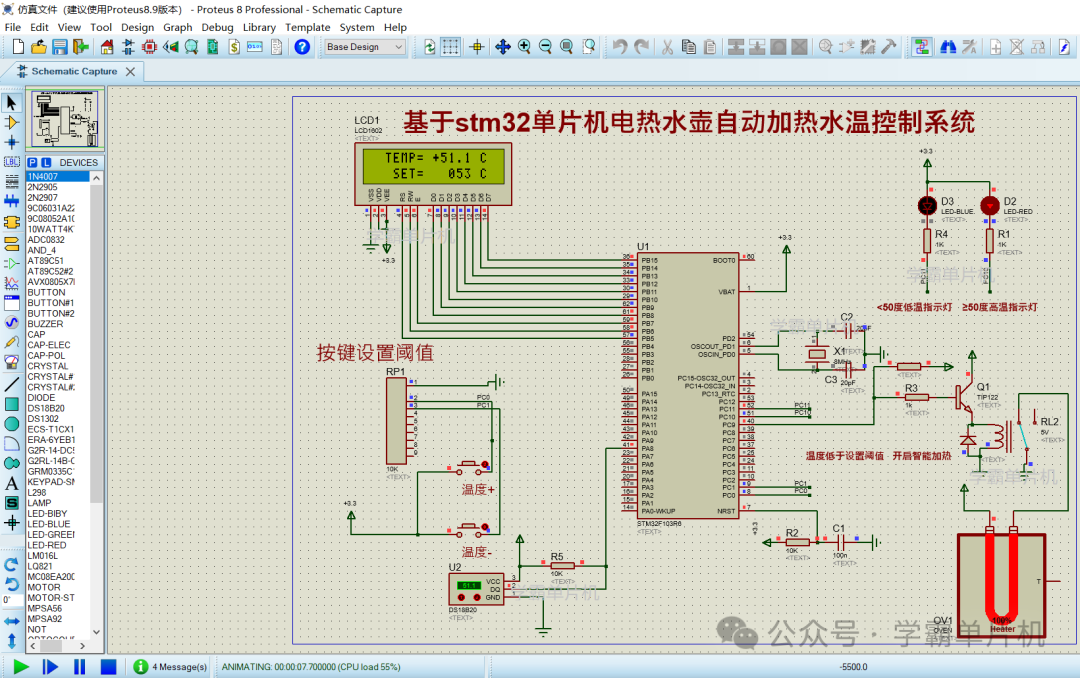
Task: Open the System menu
Action: [357, 28]
